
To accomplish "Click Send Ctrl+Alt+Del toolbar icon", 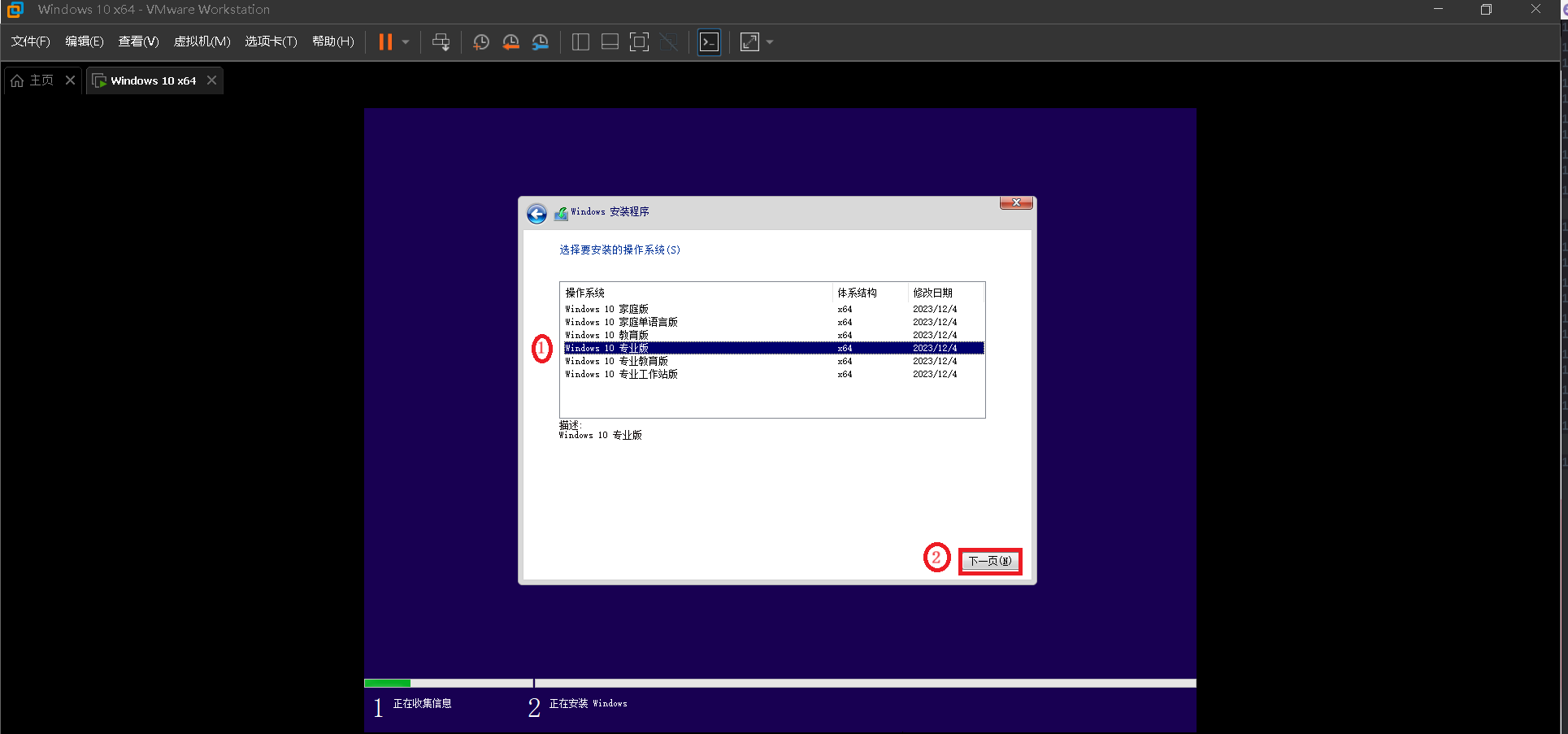I will click(x=441, y=42).
